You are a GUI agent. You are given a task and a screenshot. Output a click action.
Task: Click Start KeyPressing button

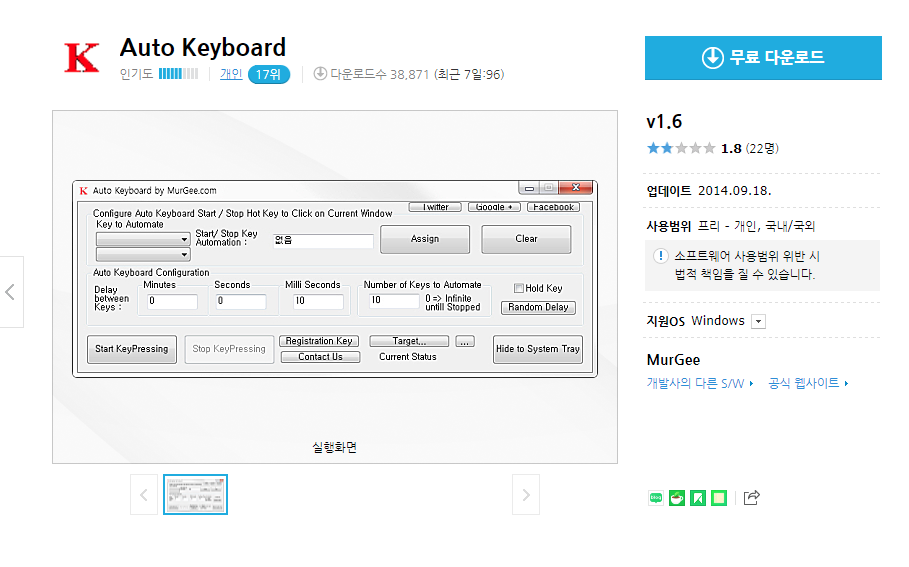[132, 349]
